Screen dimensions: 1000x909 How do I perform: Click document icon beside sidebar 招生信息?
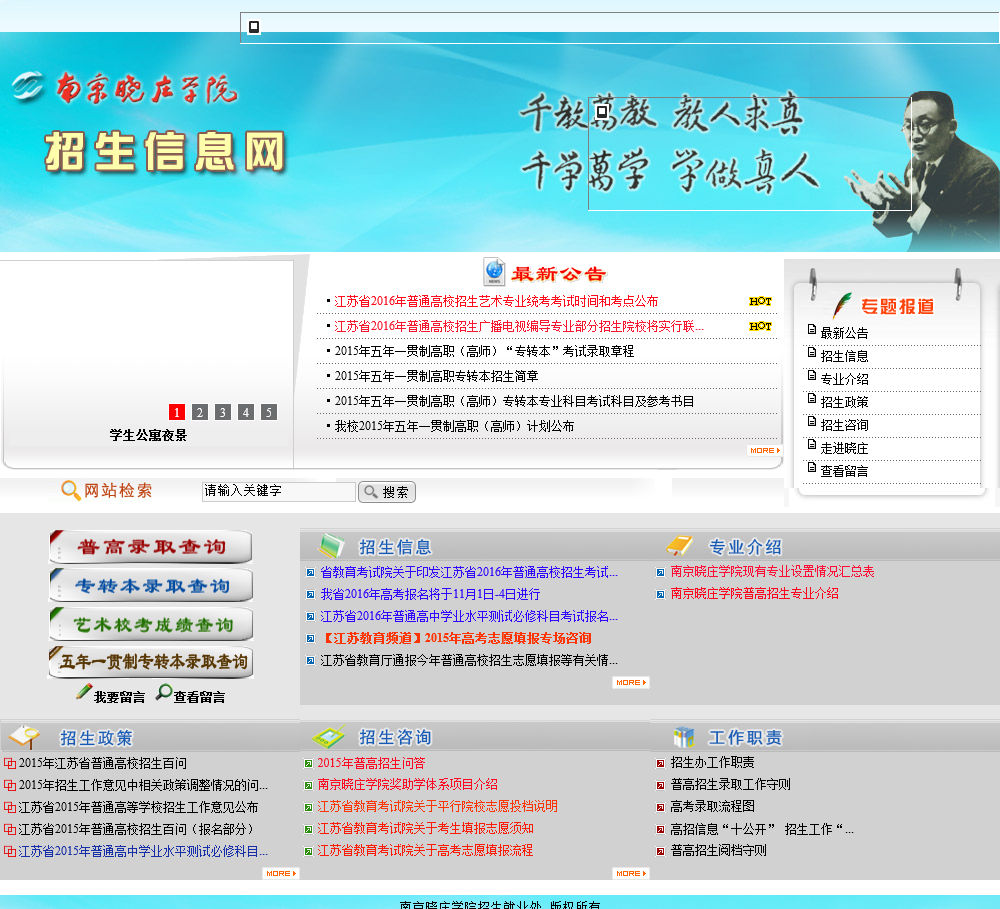click(812, 352)
